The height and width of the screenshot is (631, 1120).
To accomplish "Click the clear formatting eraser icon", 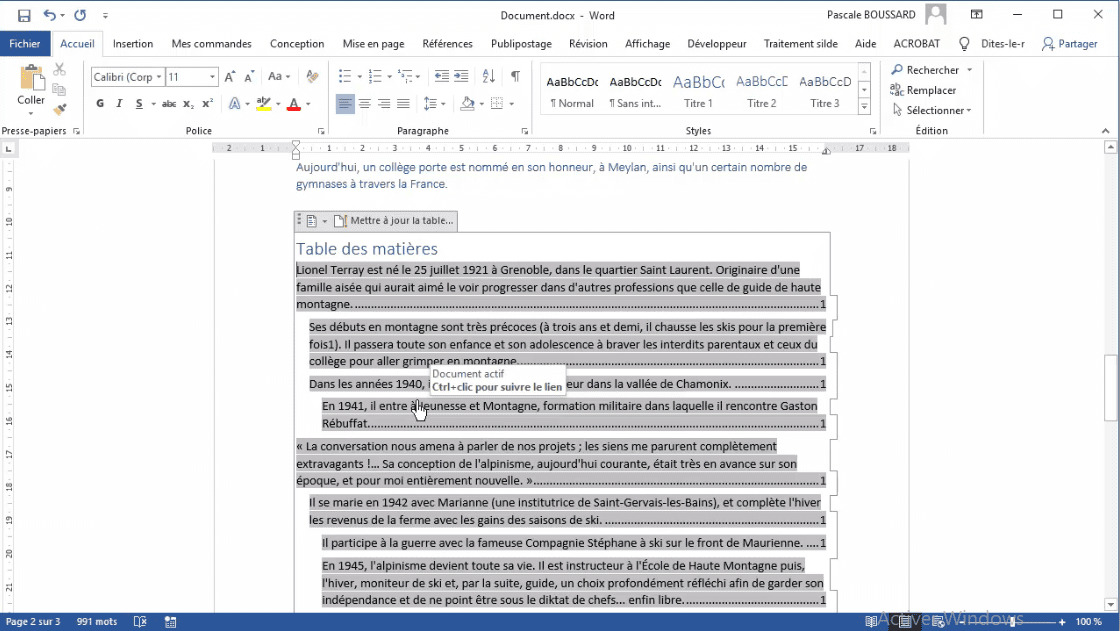I will tap(312, 77).
